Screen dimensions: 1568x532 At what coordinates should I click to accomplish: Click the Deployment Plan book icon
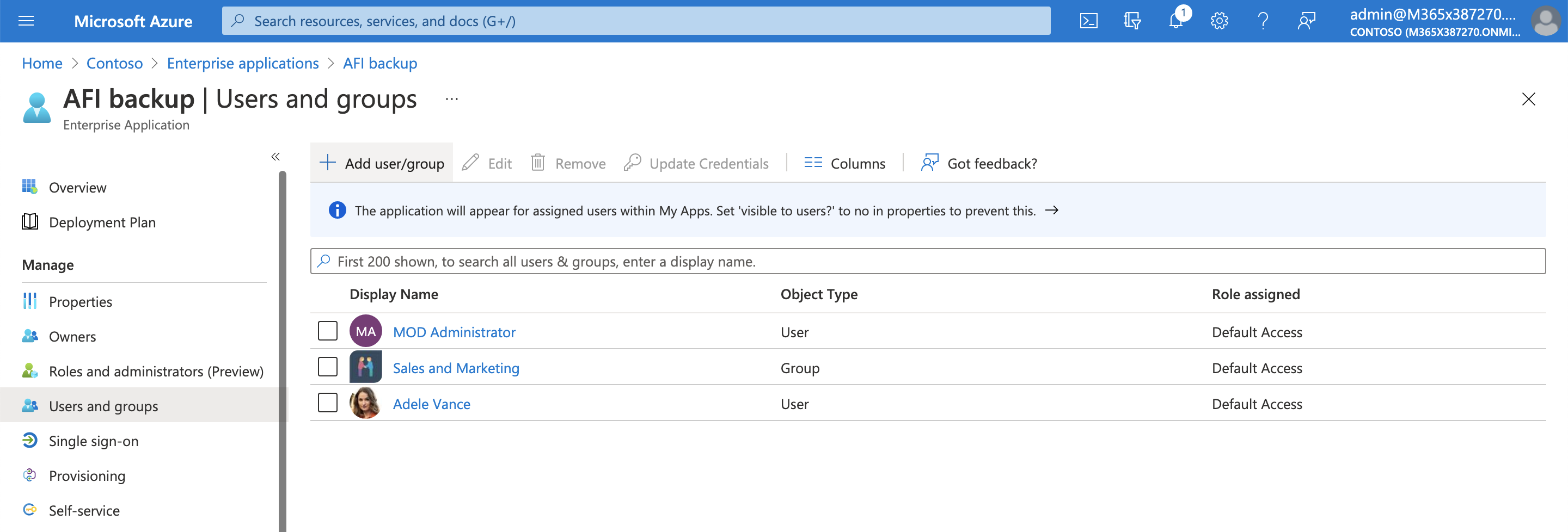point(29,222)
